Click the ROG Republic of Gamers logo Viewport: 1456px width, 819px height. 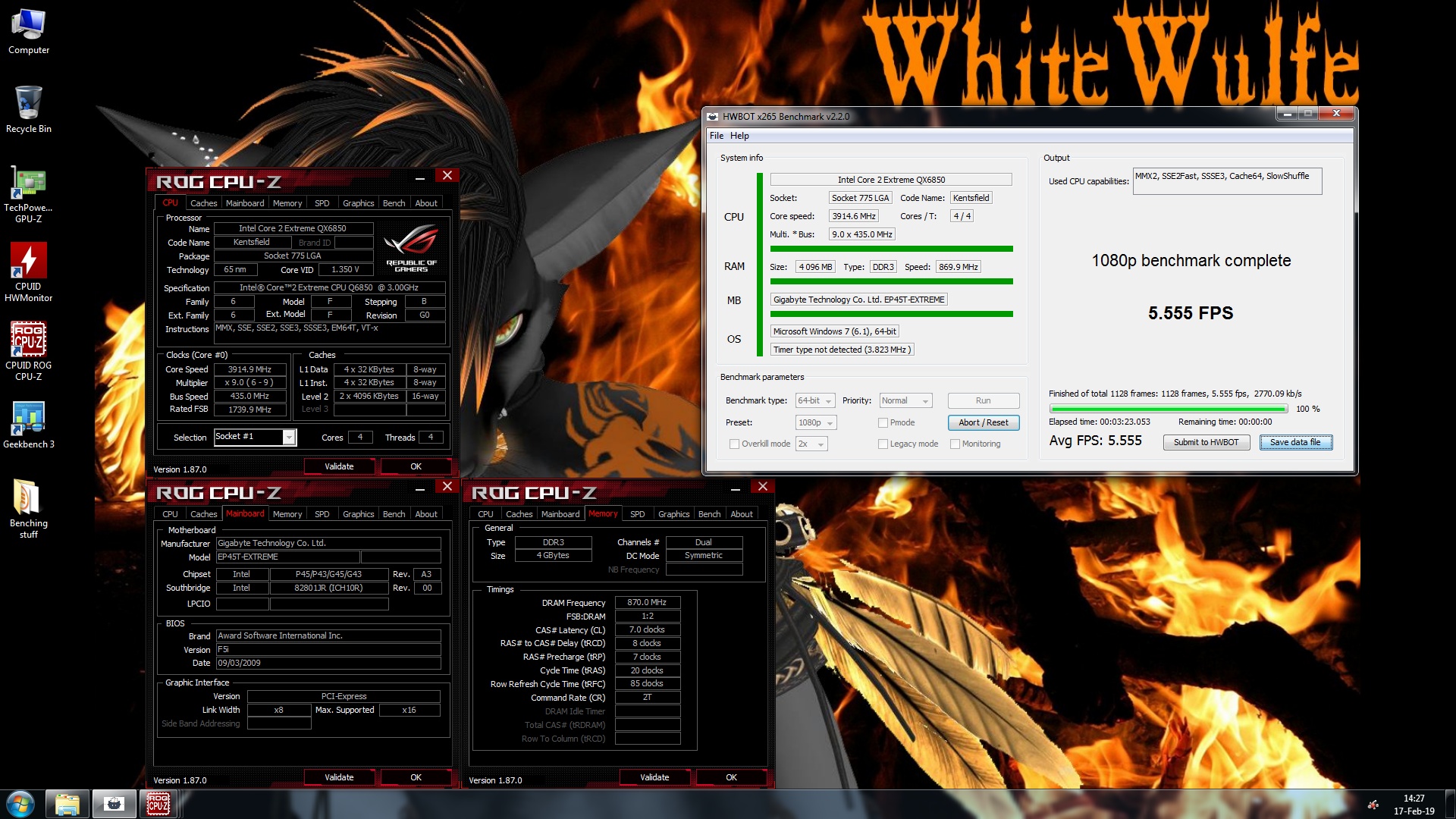pos(411,248)
